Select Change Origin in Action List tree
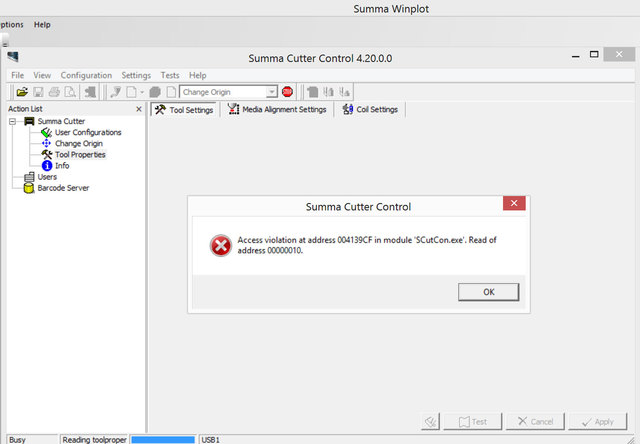Screen dimensions: 640x444 point(79,143)
